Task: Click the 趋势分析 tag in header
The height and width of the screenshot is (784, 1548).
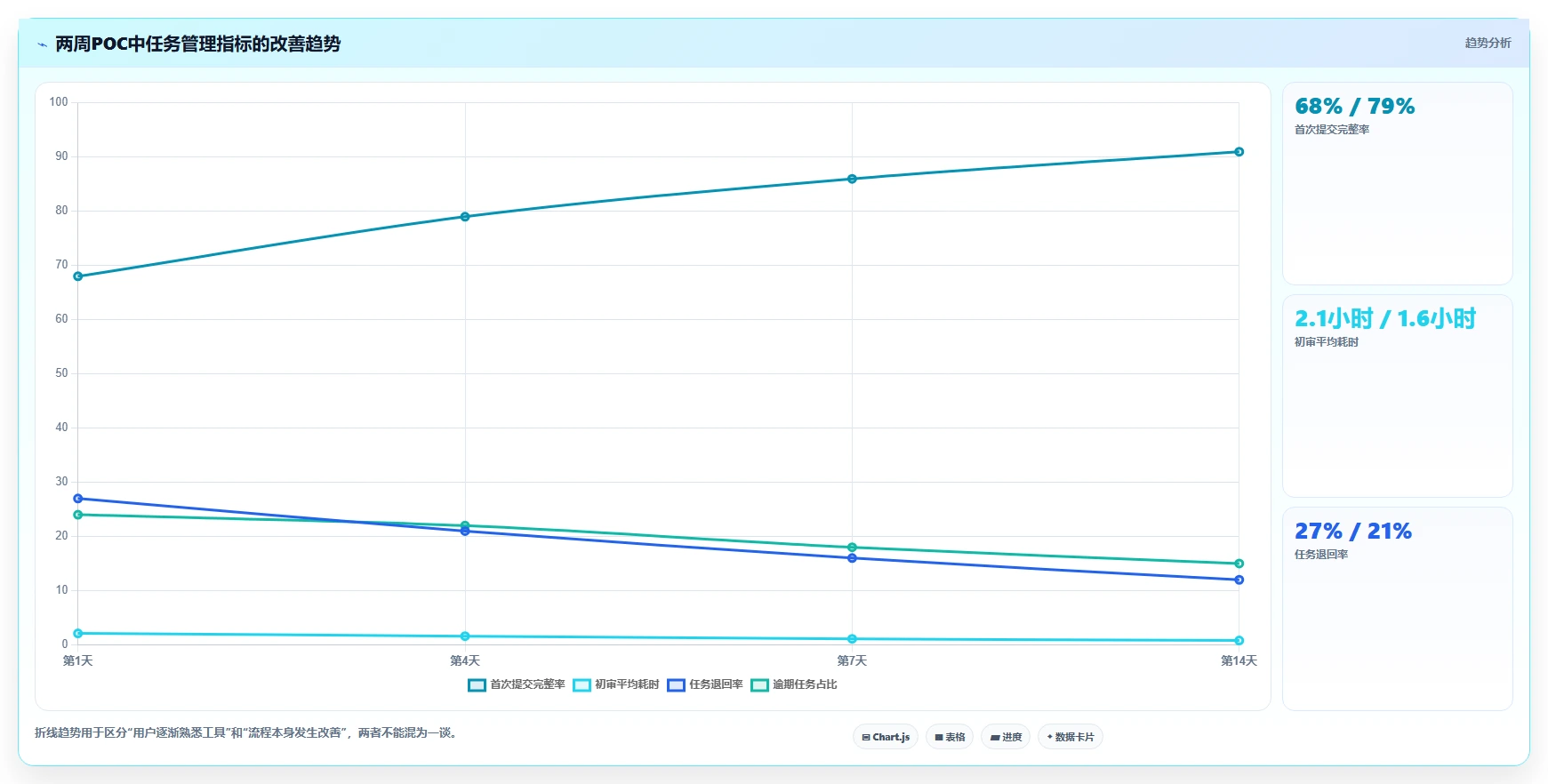Action: click(x=1488, y=43)
